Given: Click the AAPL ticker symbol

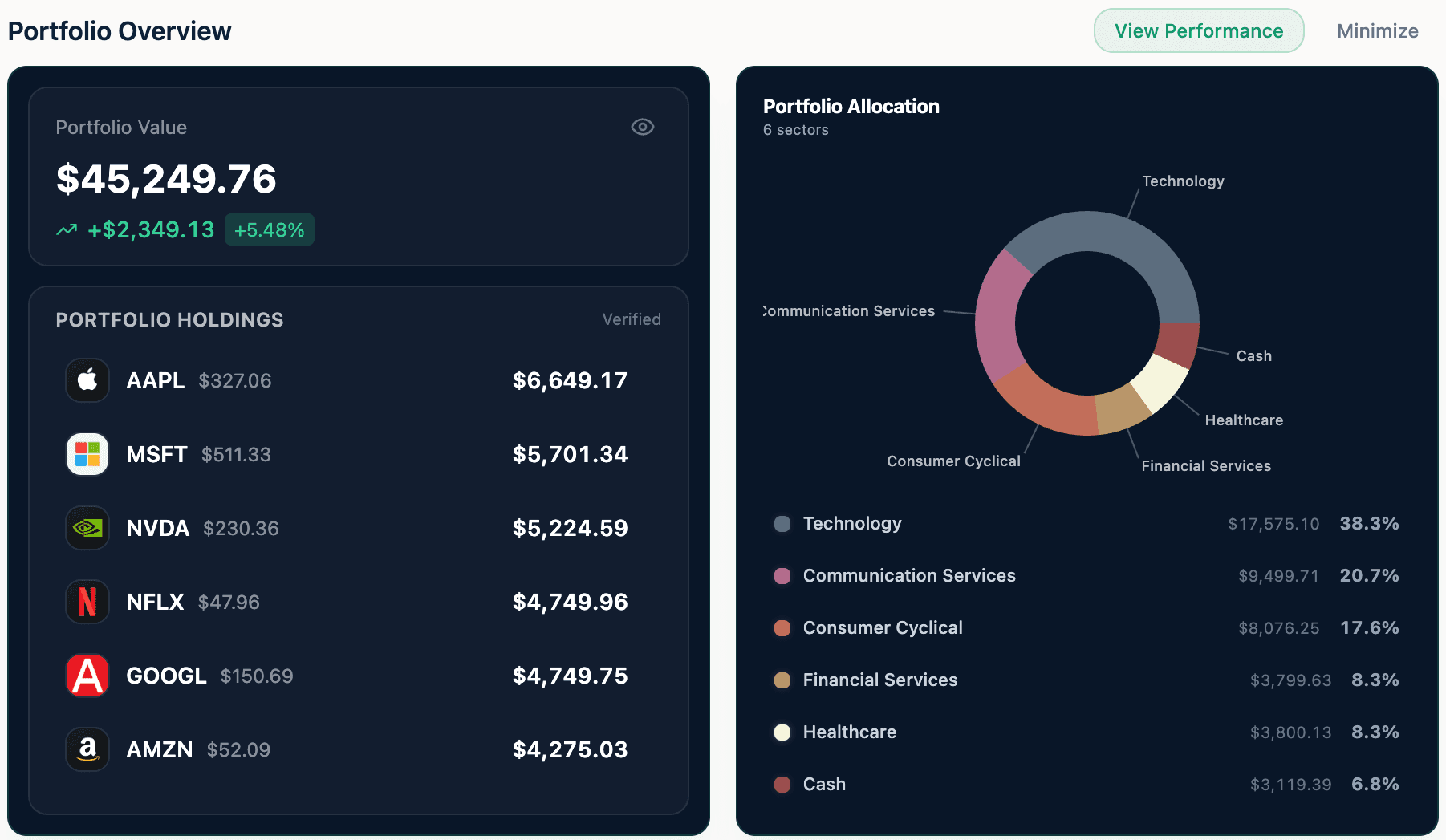Looking at the screenshot, I should 156,380.
